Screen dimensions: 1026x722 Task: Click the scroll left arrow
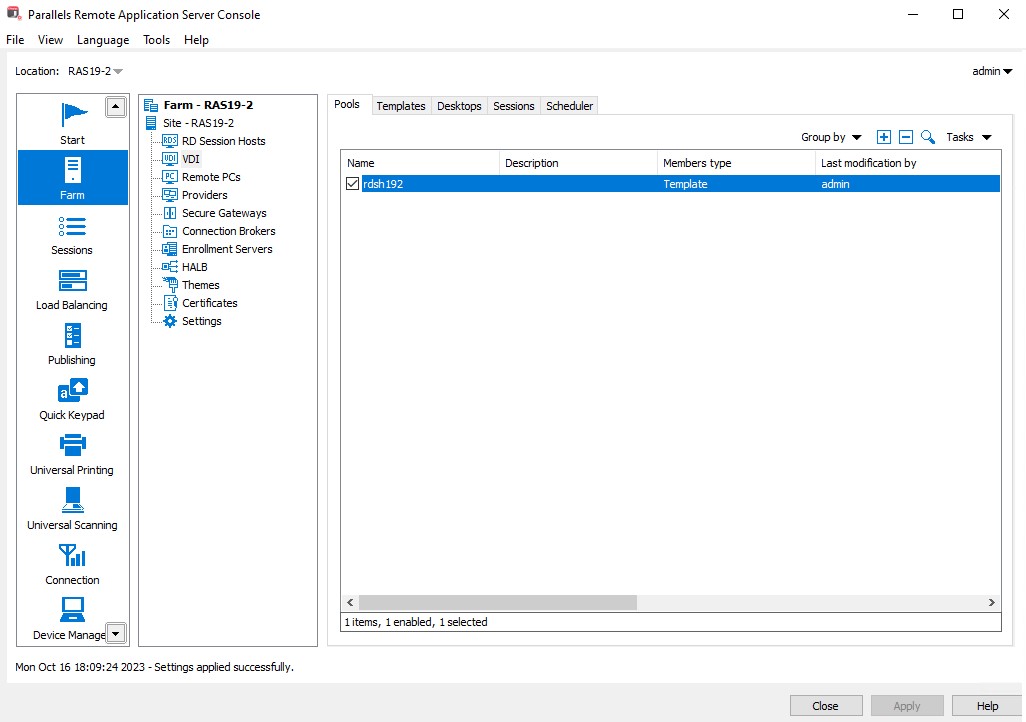point(350,602)
